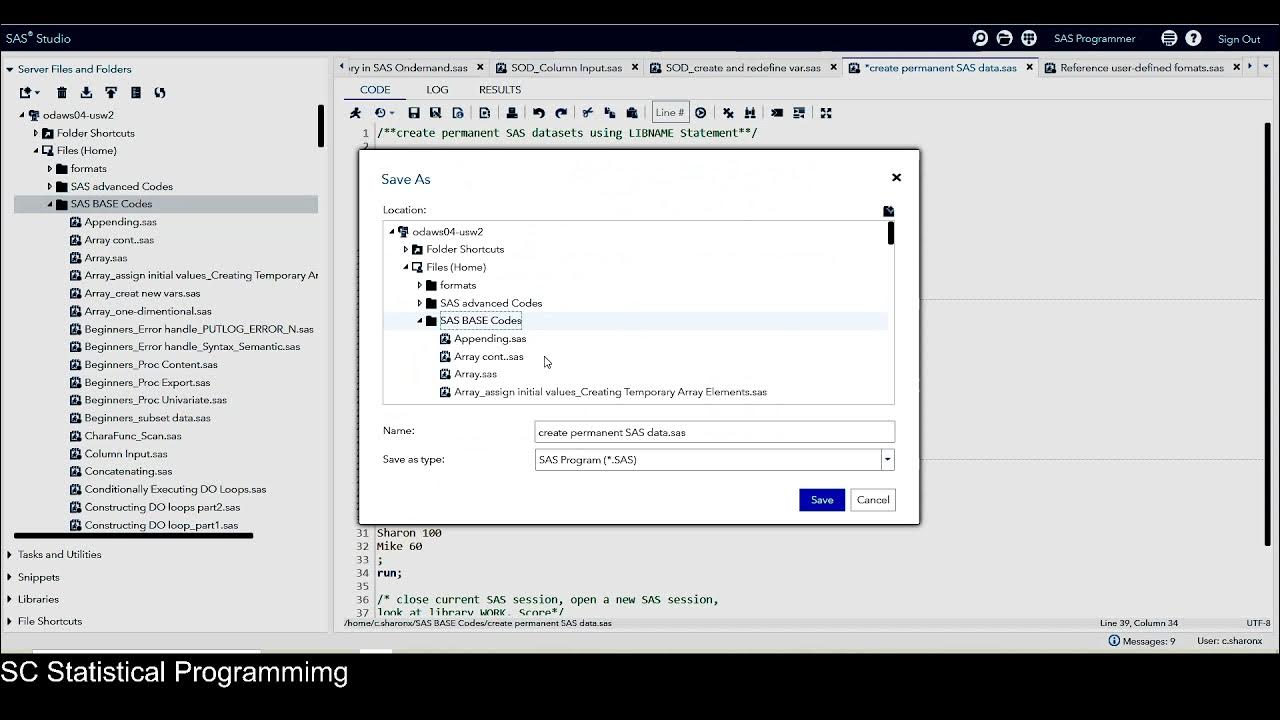Expand the File Shortcuts section
1280x720 pixels.
9,621
